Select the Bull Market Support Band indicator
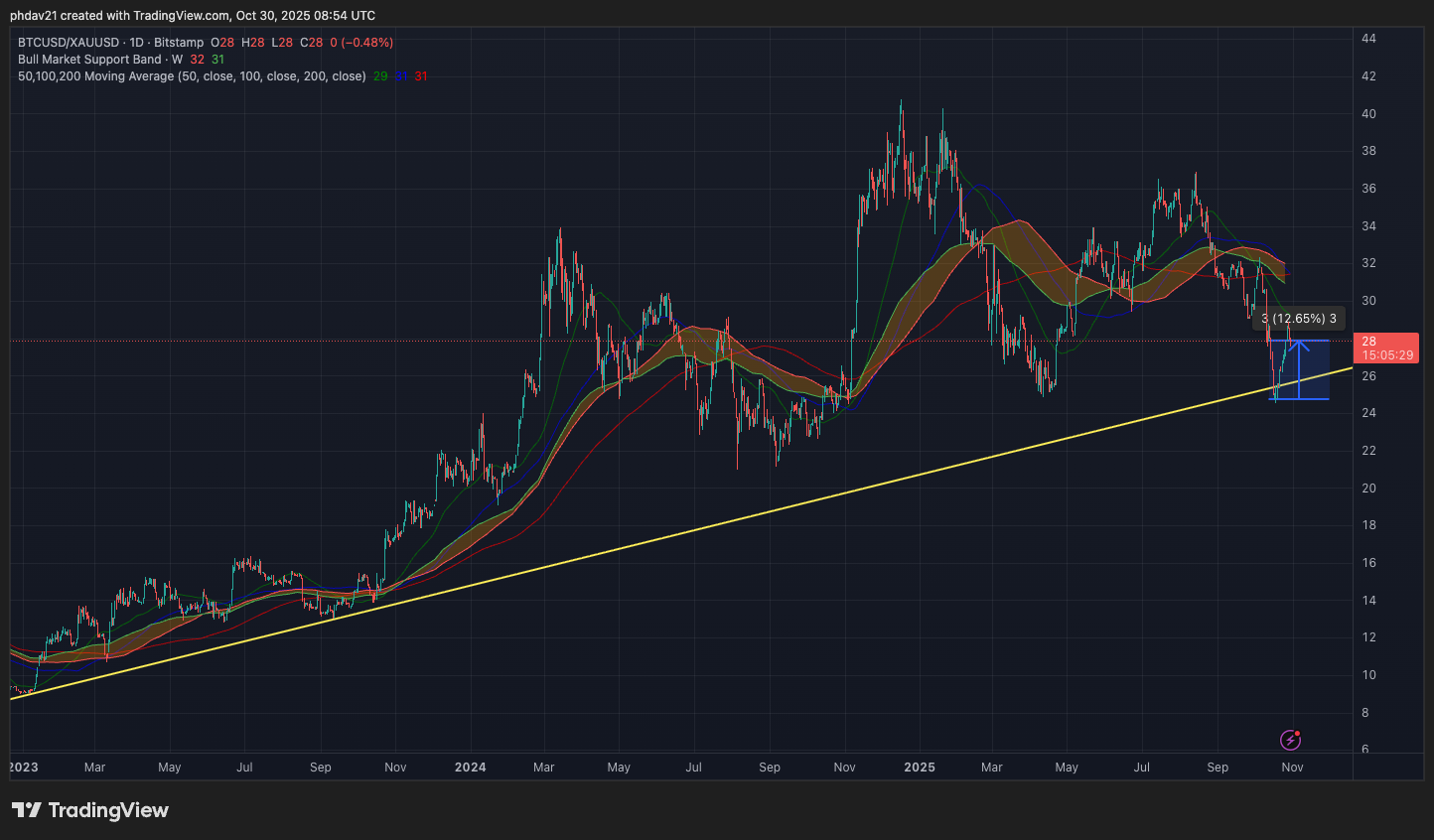This screenshot has width=1434, height=840. pos(89,60)
